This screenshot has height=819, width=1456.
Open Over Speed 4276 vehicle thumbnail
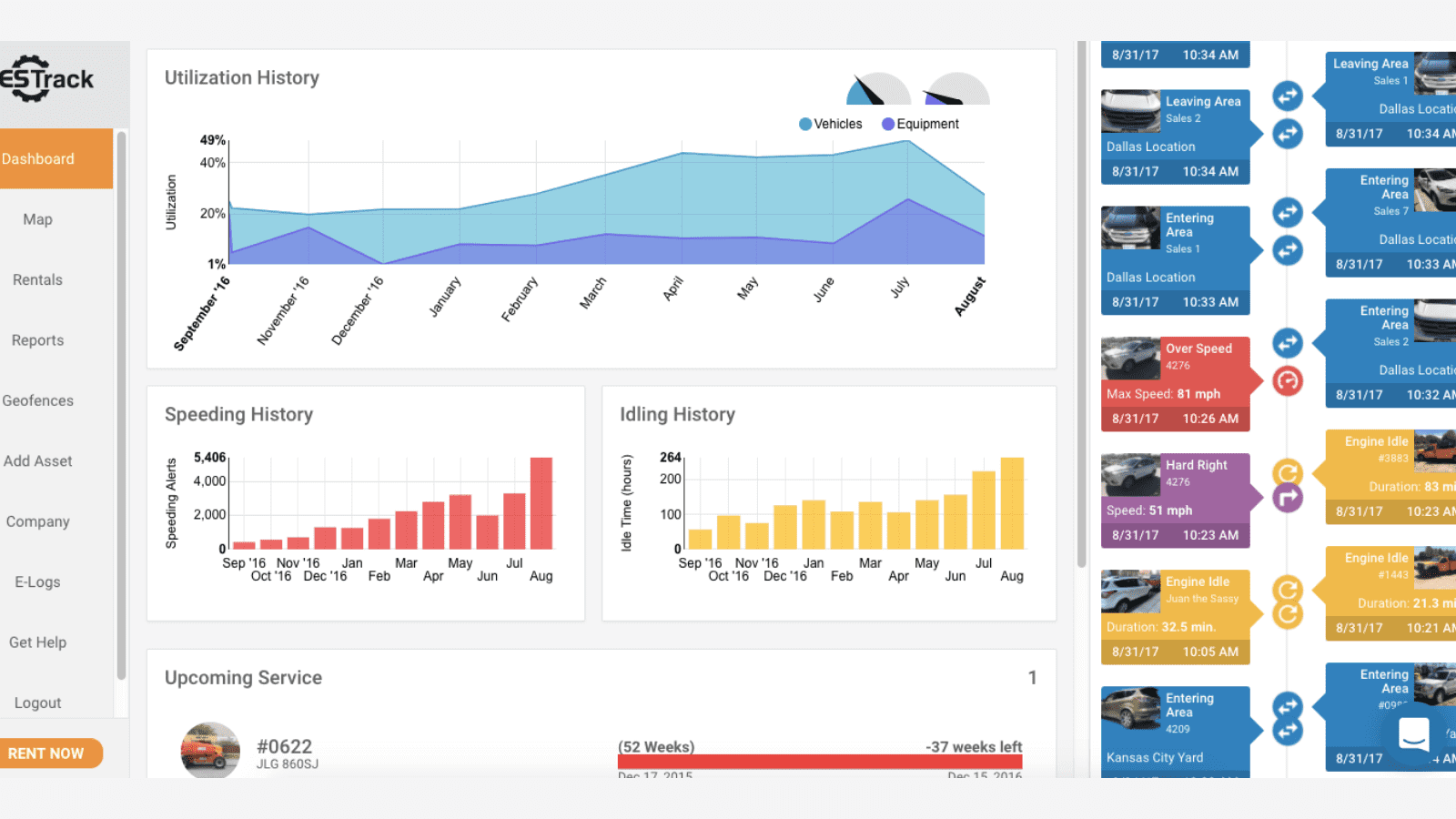(1131, 359)
